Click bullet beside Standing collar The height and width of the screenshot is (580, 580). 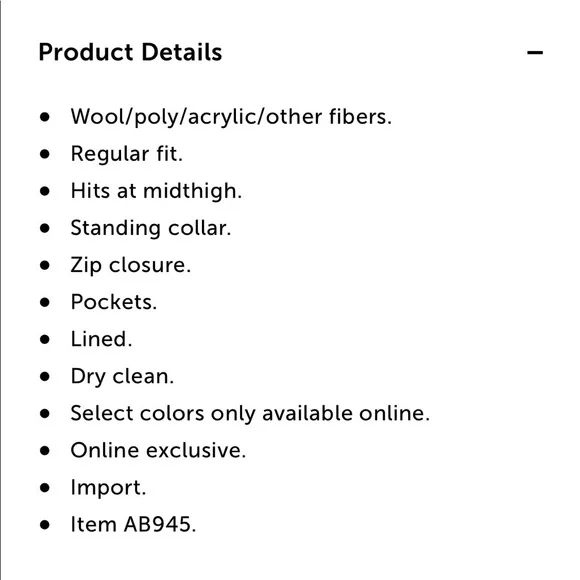[x=45, y=228]
